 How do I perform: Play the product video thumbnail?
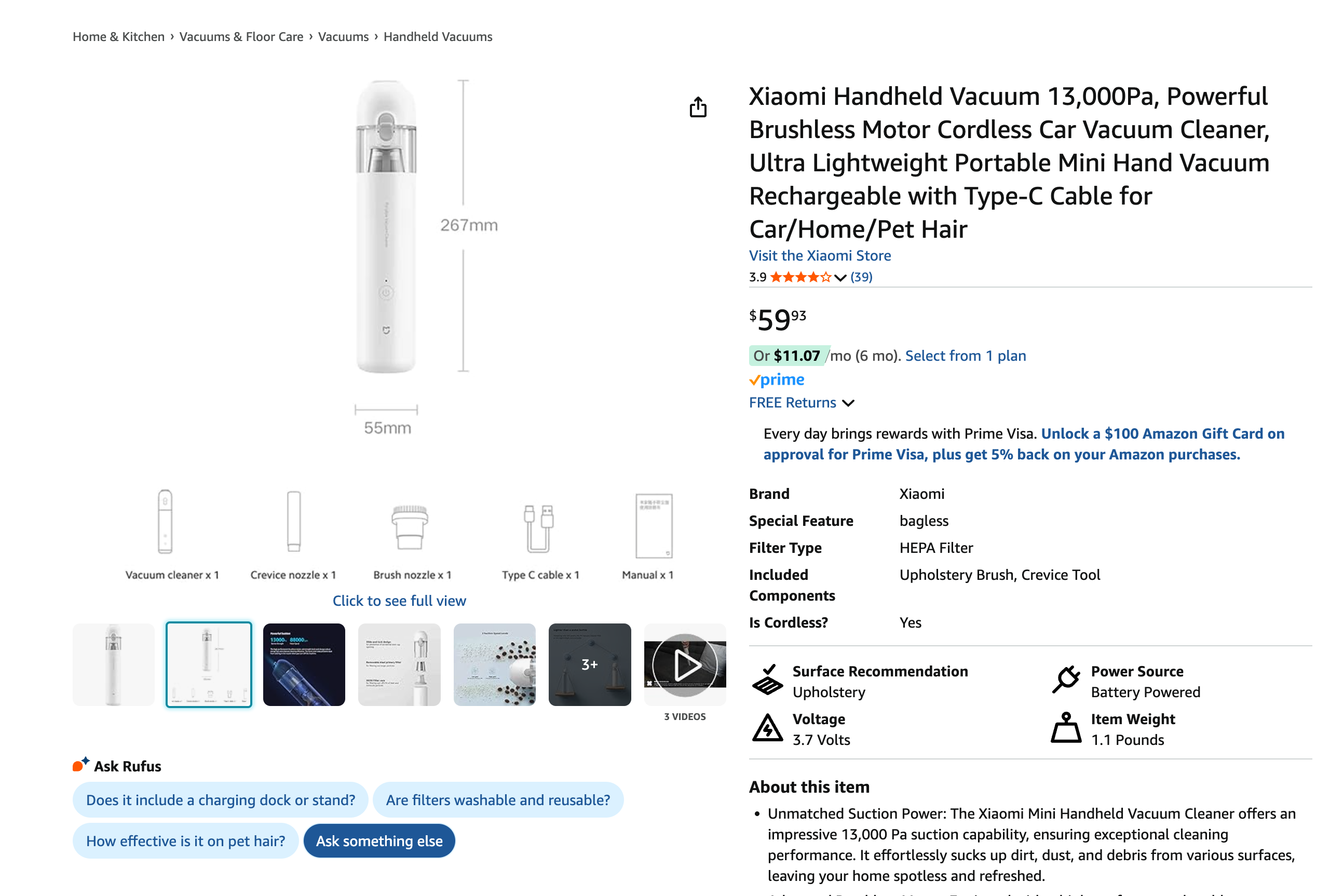point(684,664)
